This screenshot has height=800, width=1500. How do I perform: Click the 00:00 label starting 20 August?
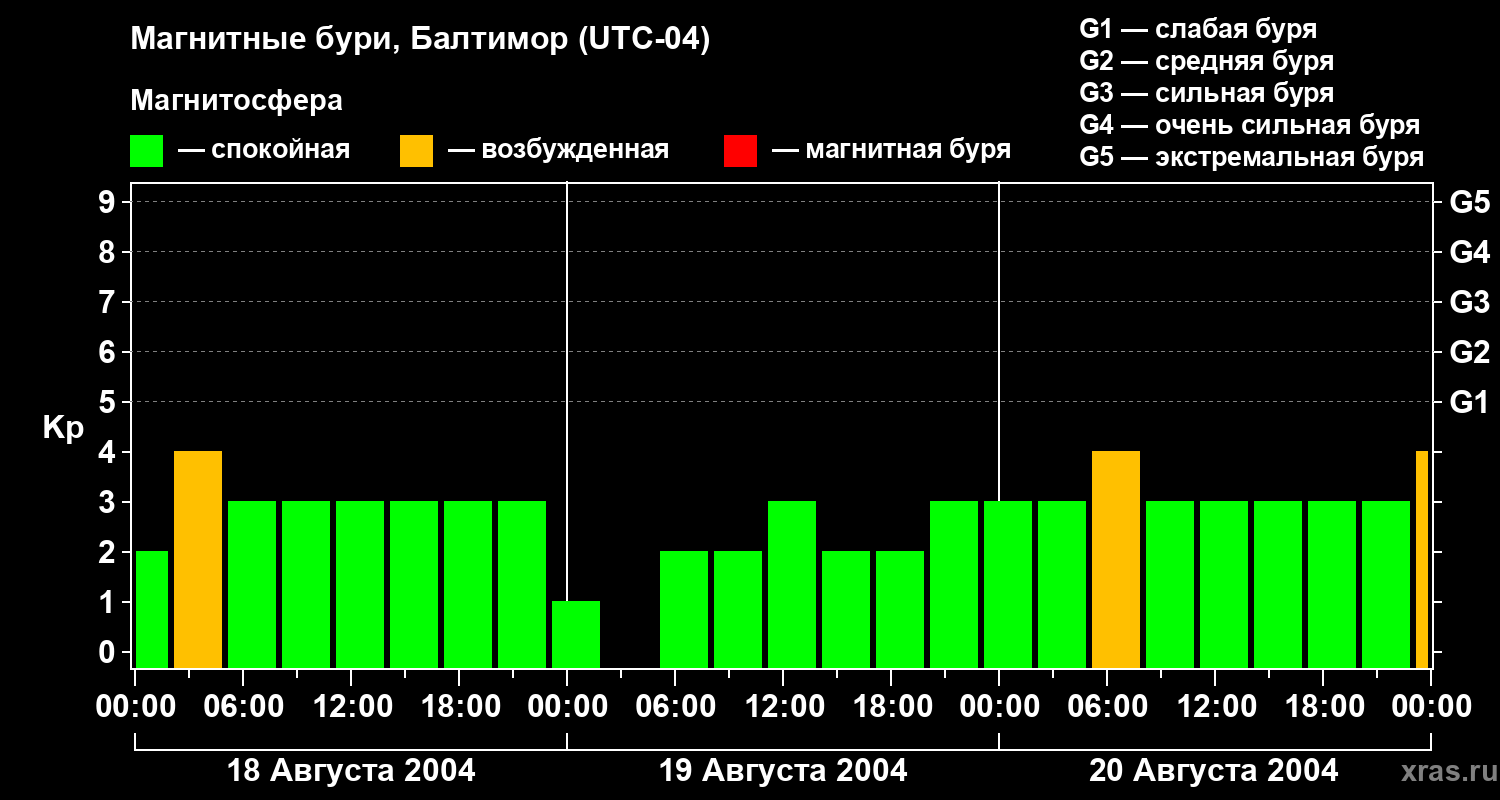(x=999, y=707)
